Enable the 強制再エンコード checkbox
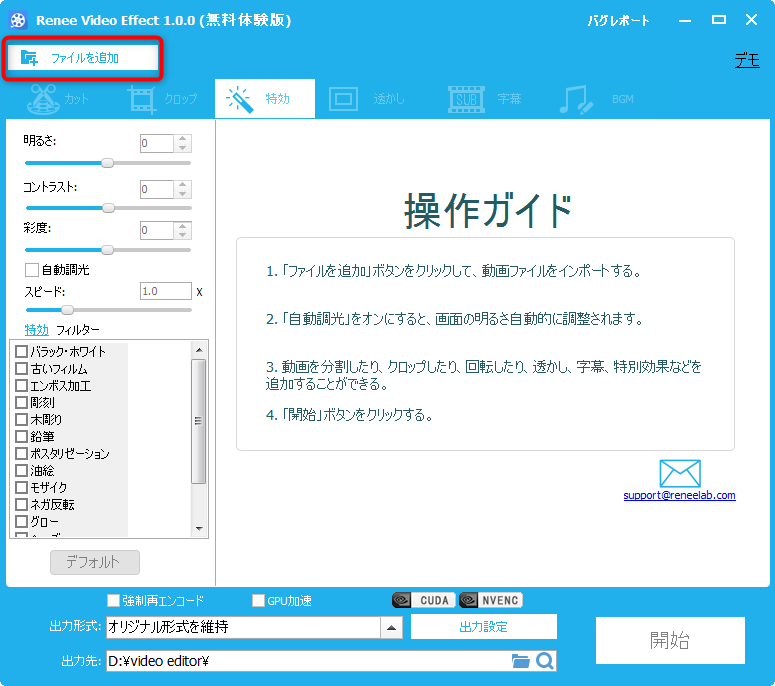Image resolution: width=775 pixels, height=686 pixels. click(x=114, y=600)
